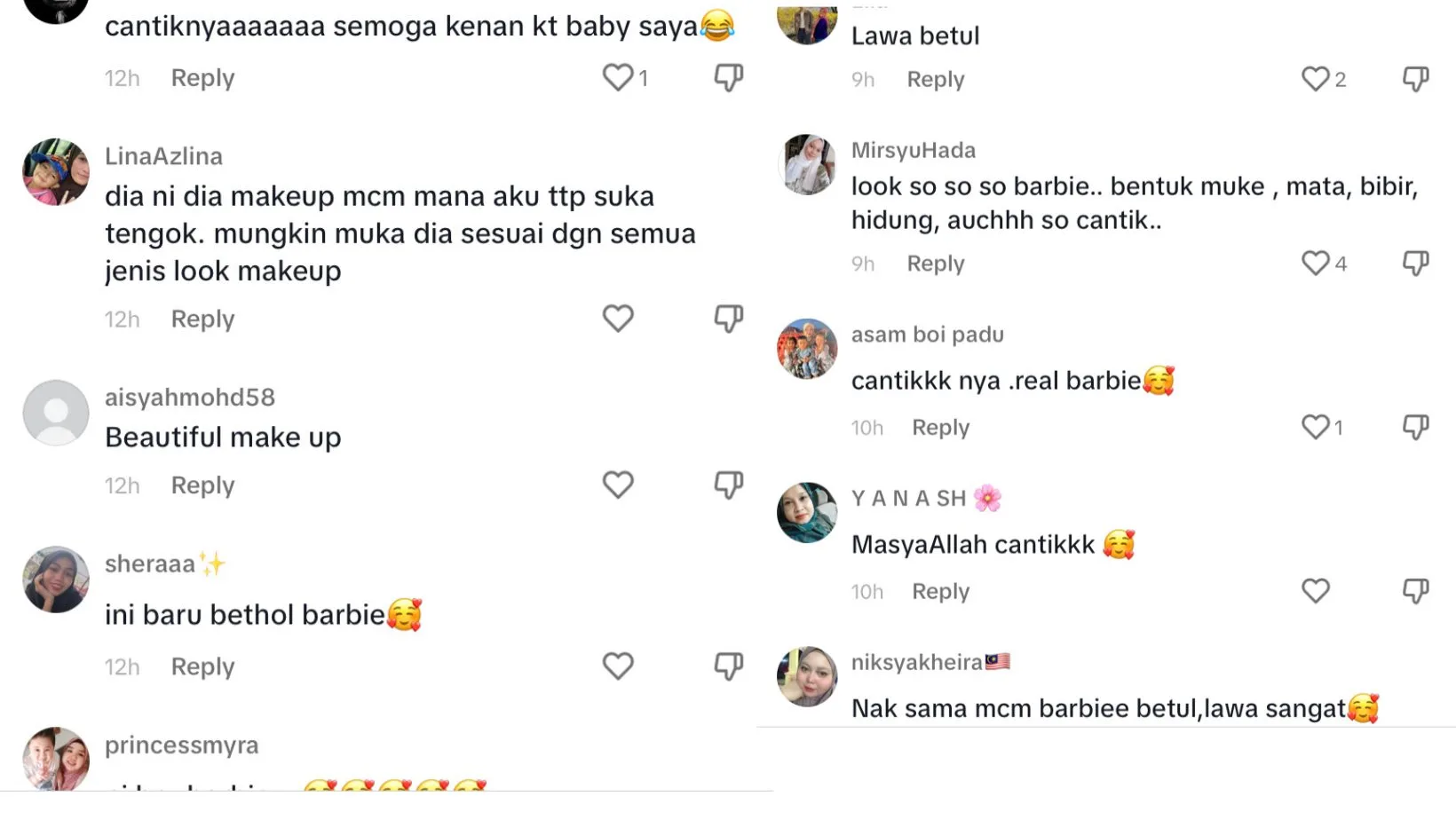
Task: Like the 'Beautiful make up' comment
Action: click(x=618, y=485)
